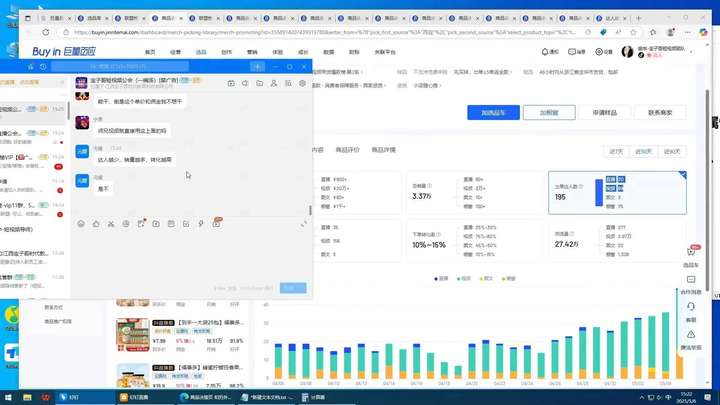
Task: Open message card icon on right sidebar
Action: coord(691,279)
